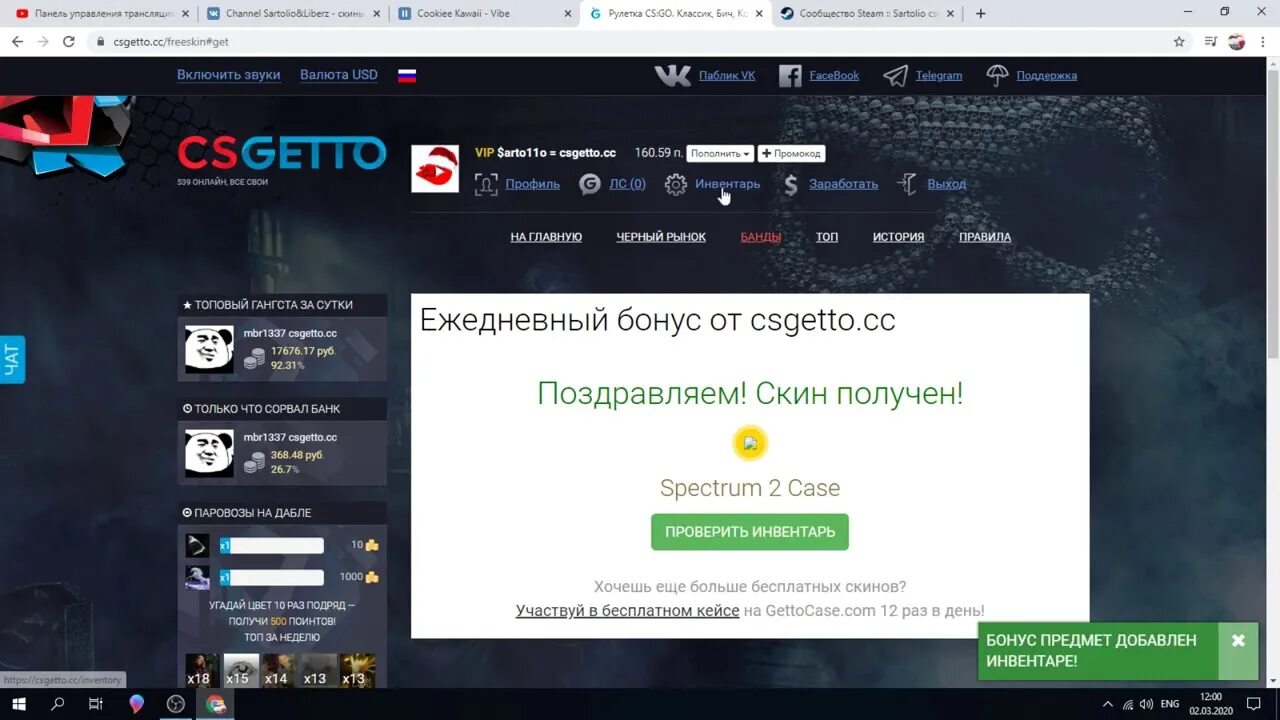Image resolution: width=1280 pixels, height=720 pixels.
Task: Click the x18 weekly top avatar
Action: pos(202,670)
